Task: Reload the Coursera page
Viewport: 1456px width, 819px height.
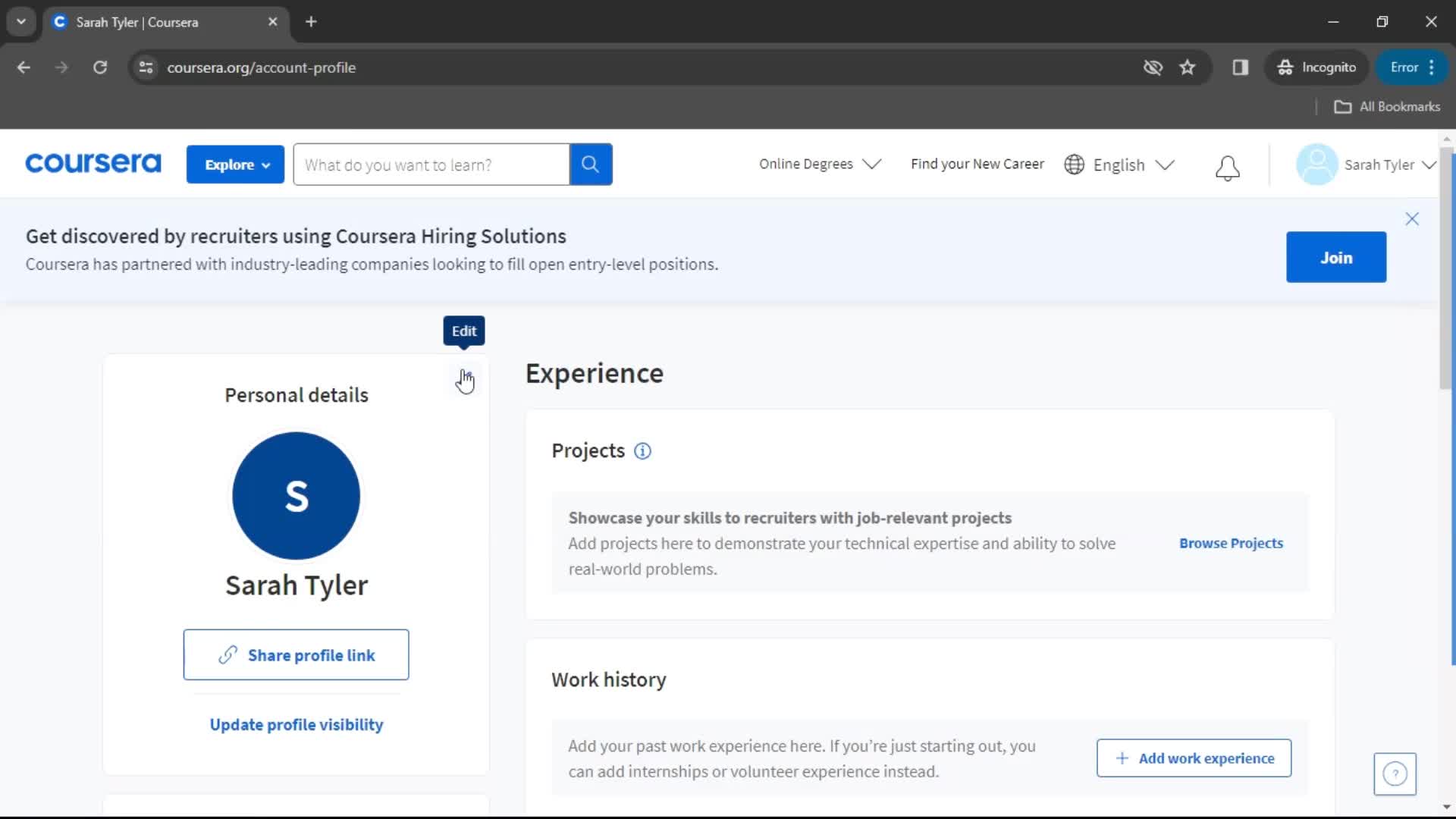Action: pos(100,67)
